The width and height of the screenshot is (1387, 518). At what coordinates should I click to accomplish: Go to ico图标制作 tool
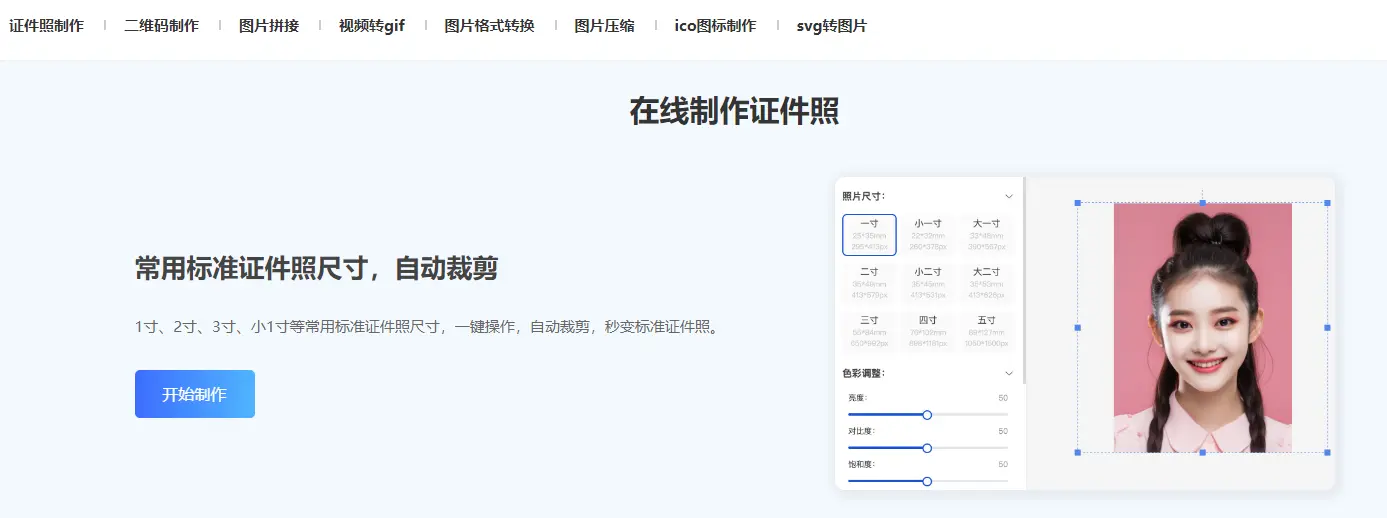715,26
